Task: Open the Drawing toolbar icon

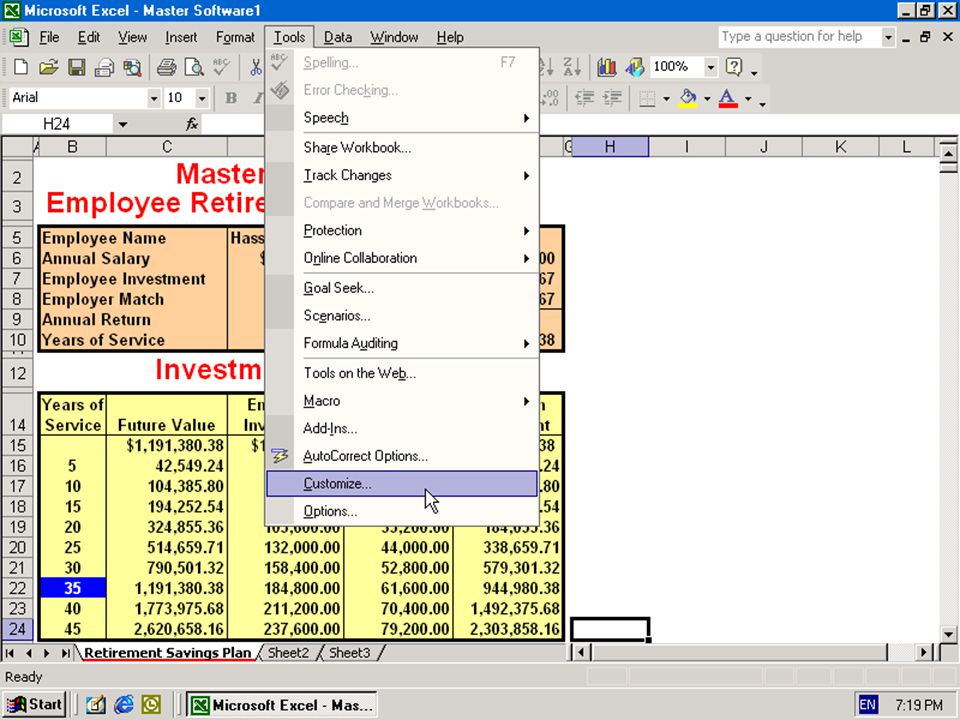Action: (x=634, y=67)
